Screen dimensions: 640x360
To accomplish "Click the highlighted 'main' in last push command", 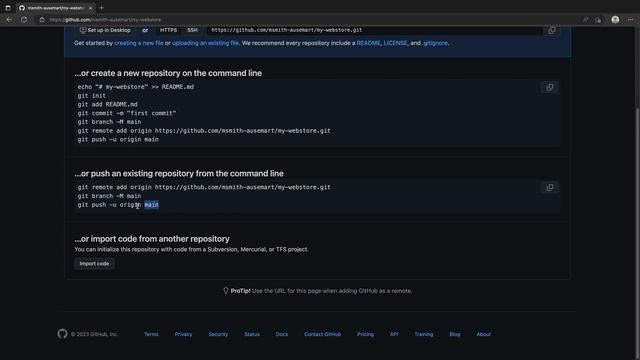I will [151, 204].
